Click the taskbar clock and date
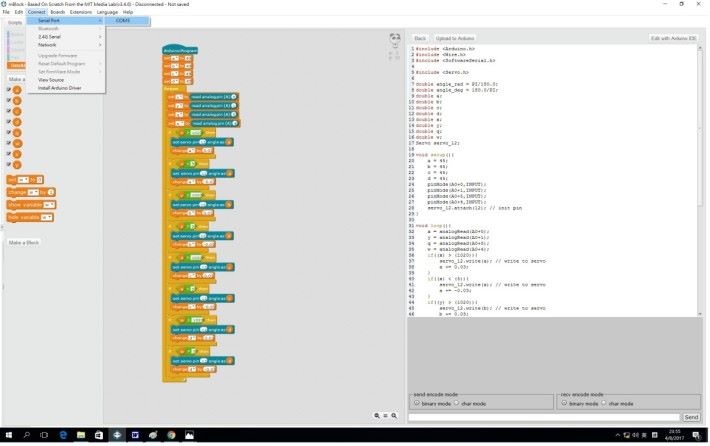The image size is (710, 446). pos(674,435)
